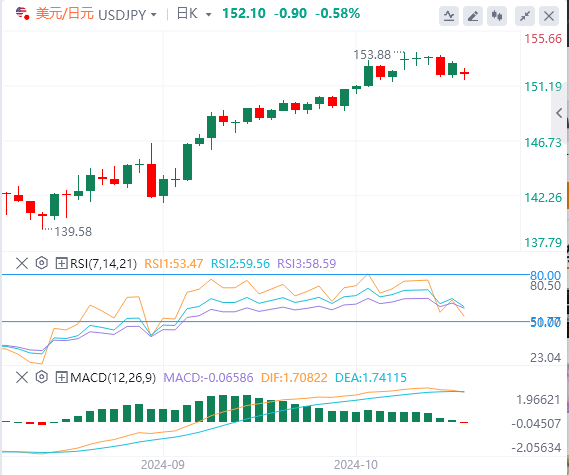The width and height of the screenshot is (569, 475).
Task: Open the indicator line chart icon
Action: pos(449,16)
